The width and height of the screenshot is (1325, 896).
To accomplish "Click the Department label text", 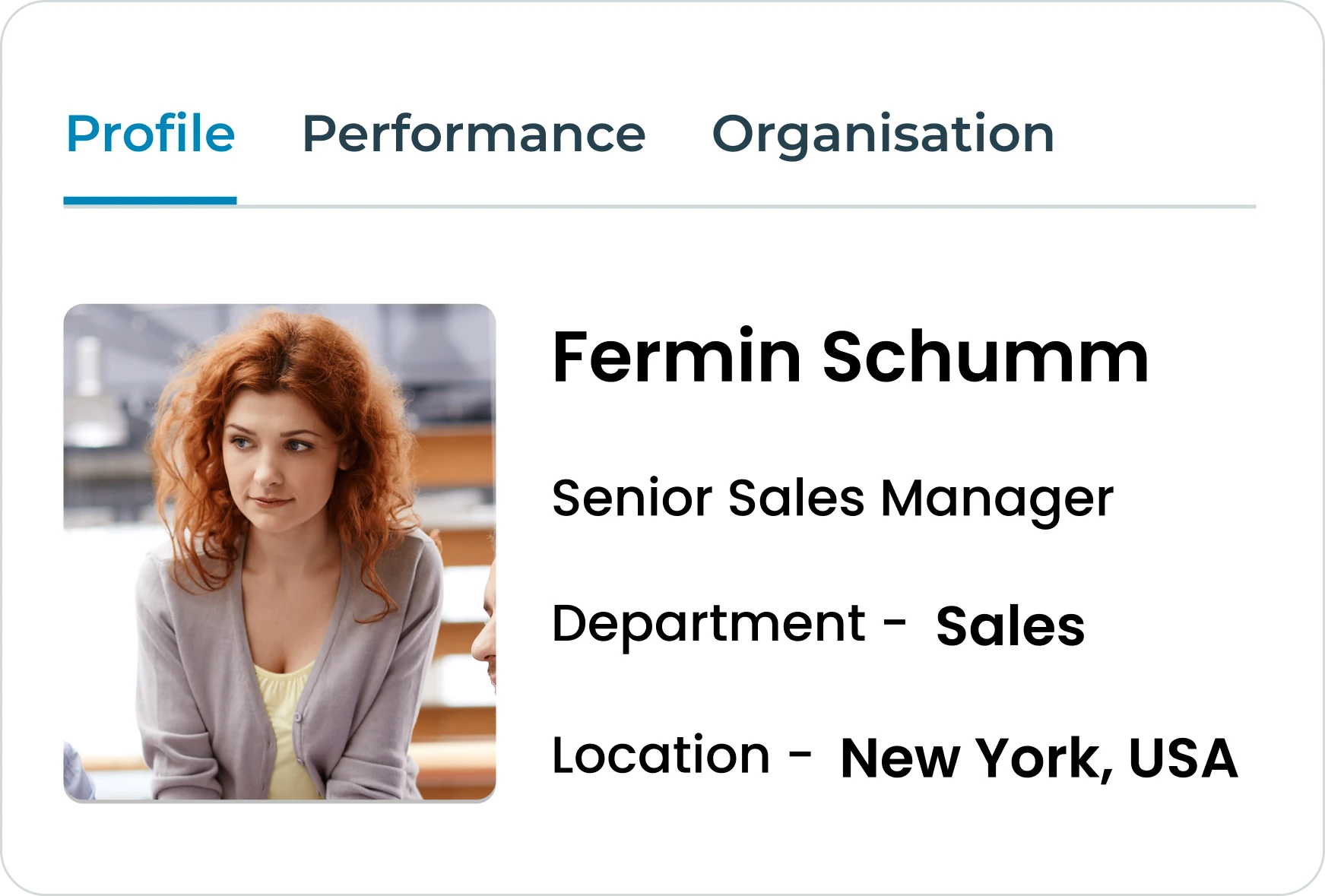I will click(708, 624).
